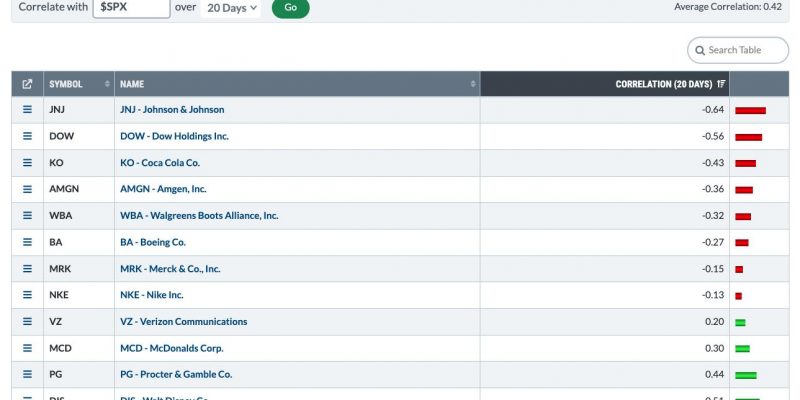Open the VZ - Verizon Communications link
The image size is (800, 400).
click(184, 321)
